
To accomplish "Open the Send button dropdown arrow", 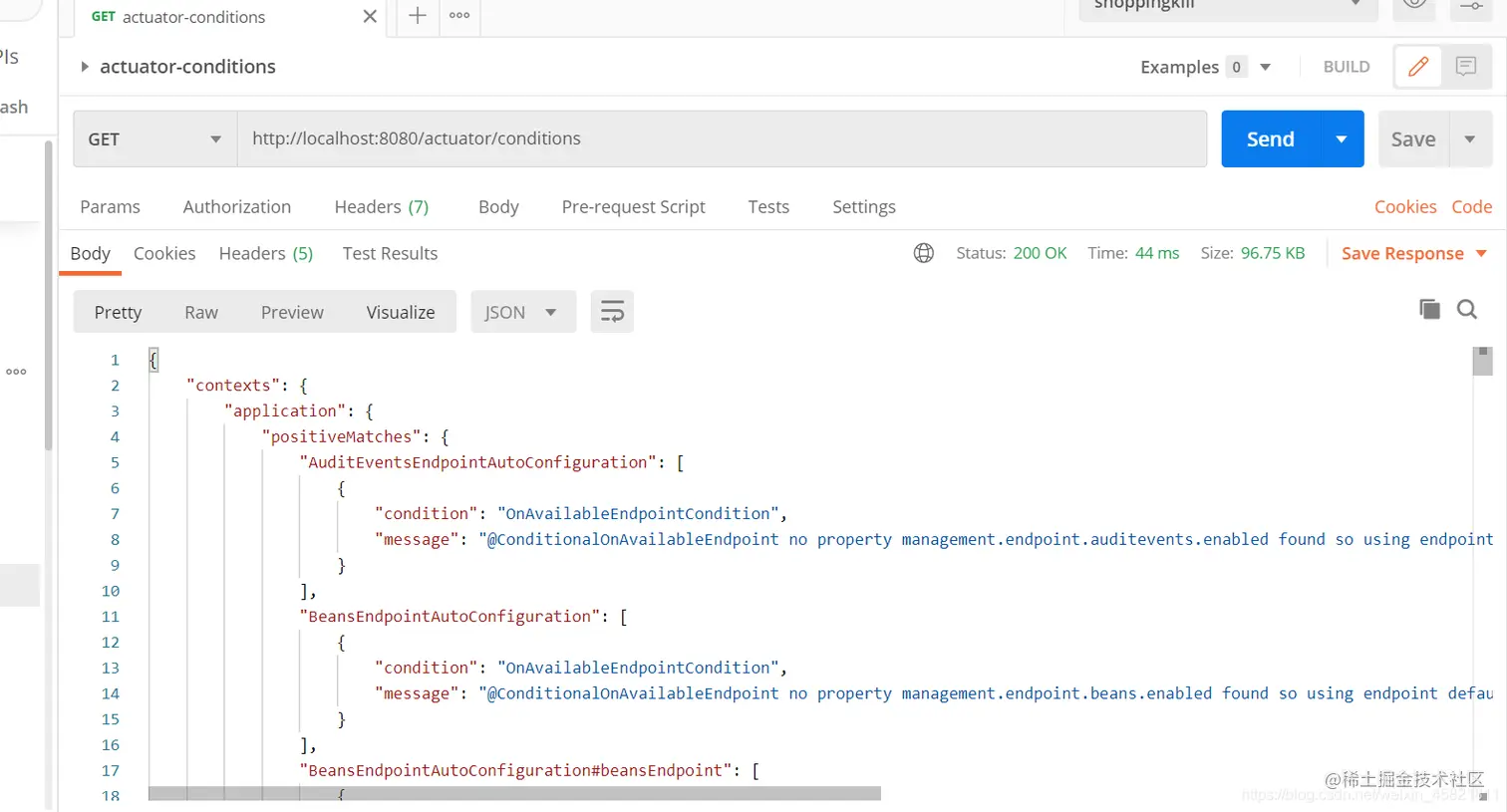I will click(1342, 138).
